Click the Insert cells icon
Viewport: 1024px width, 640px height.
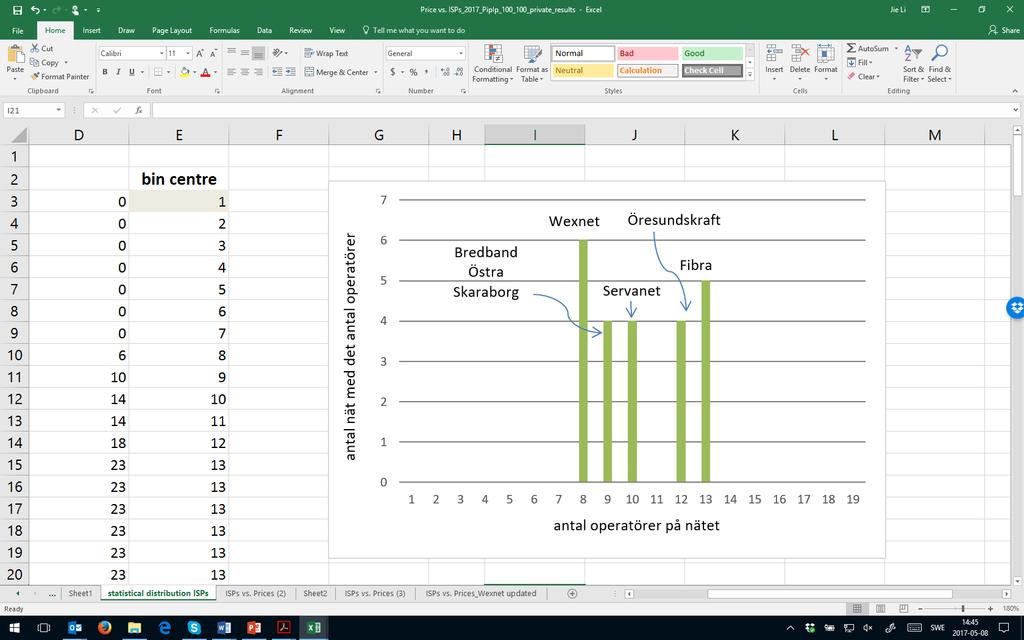point(774,54)
